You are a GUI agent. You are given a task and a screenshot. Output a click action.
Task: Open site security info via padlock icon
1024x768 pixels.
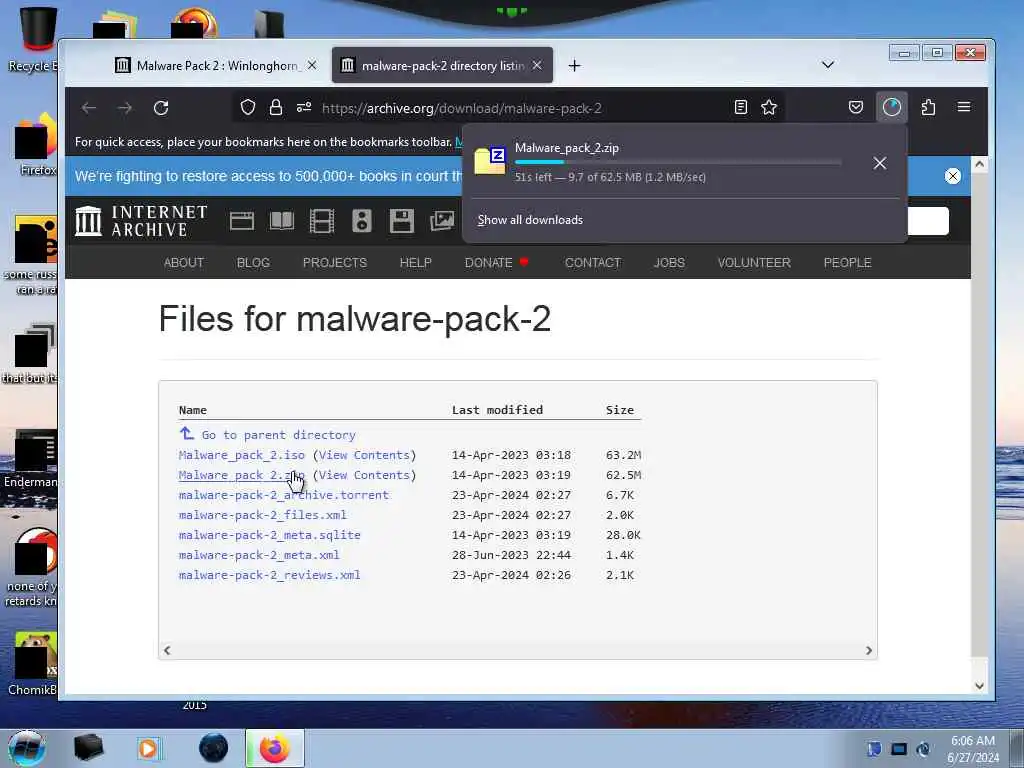tap(276, 108)
